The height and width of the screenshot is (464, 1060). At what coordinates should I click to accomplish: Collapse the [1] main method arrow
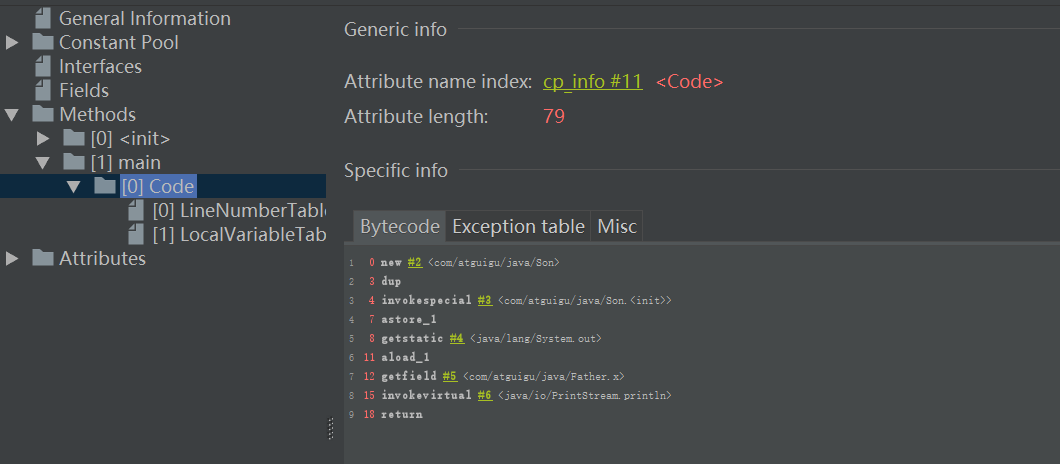[x=43, y=163]
